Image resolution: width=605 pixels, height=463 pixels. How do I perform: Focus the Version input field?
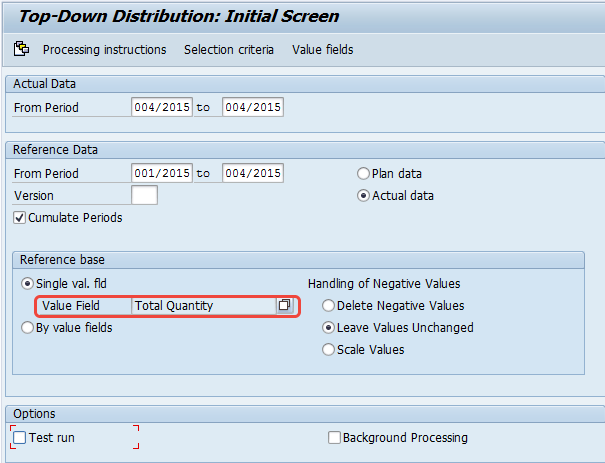144,195
